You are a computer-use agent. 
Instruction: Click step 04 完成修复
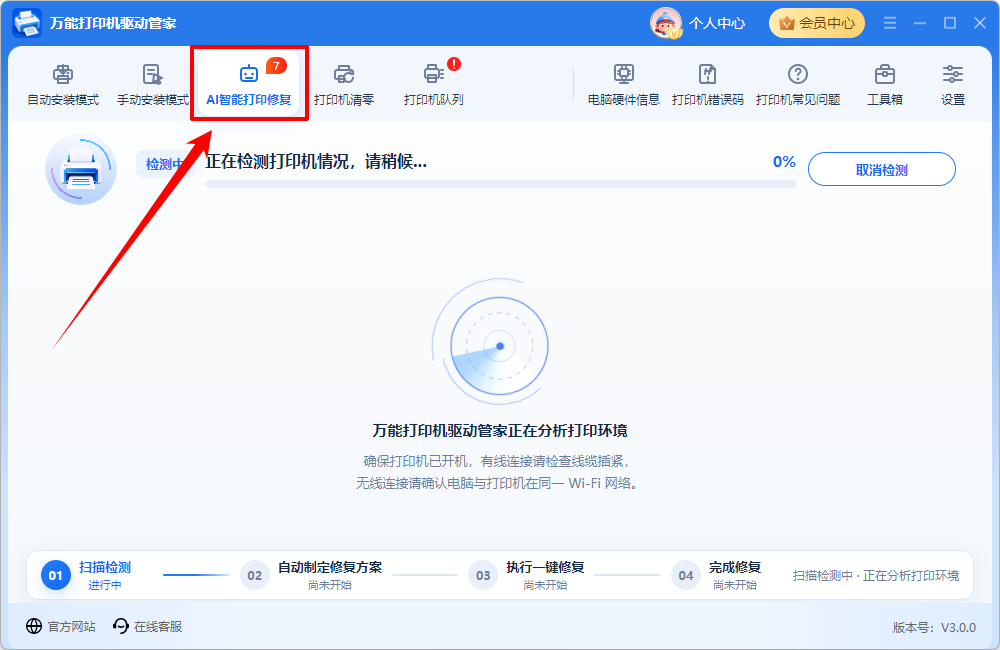click(x=716, y=575)
